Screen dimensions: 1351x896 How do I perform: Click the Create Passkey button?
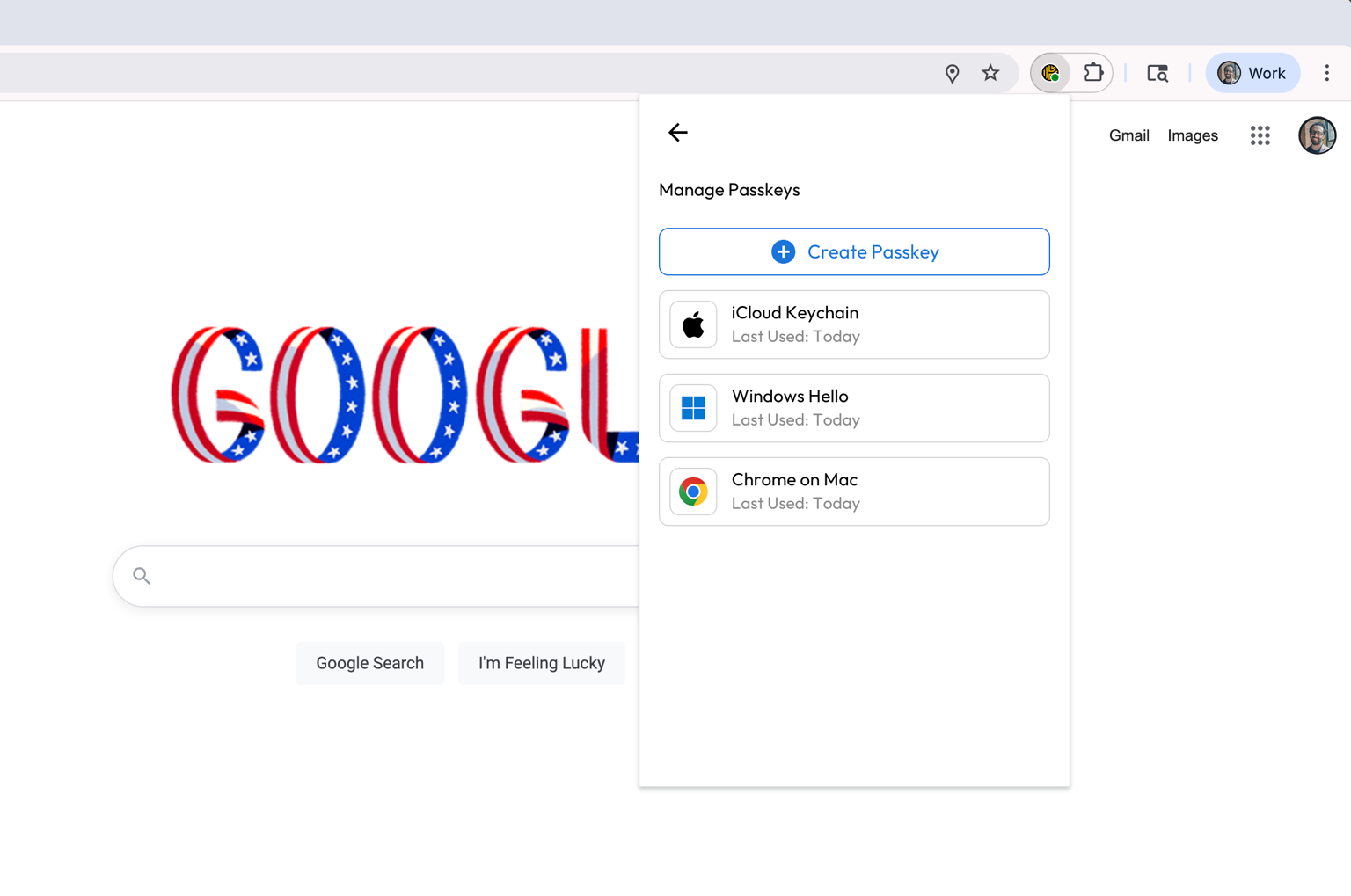[854, 251]
